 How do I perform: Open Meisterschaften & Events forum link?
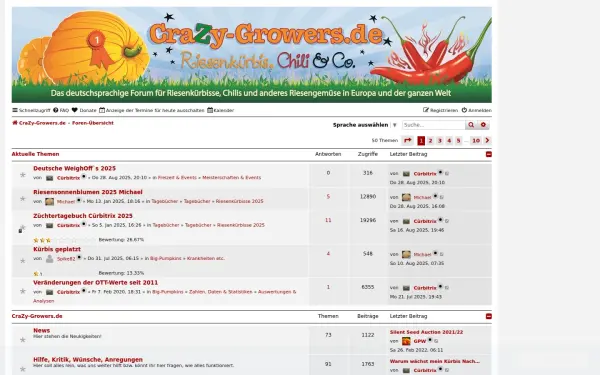tap(232, 178)
